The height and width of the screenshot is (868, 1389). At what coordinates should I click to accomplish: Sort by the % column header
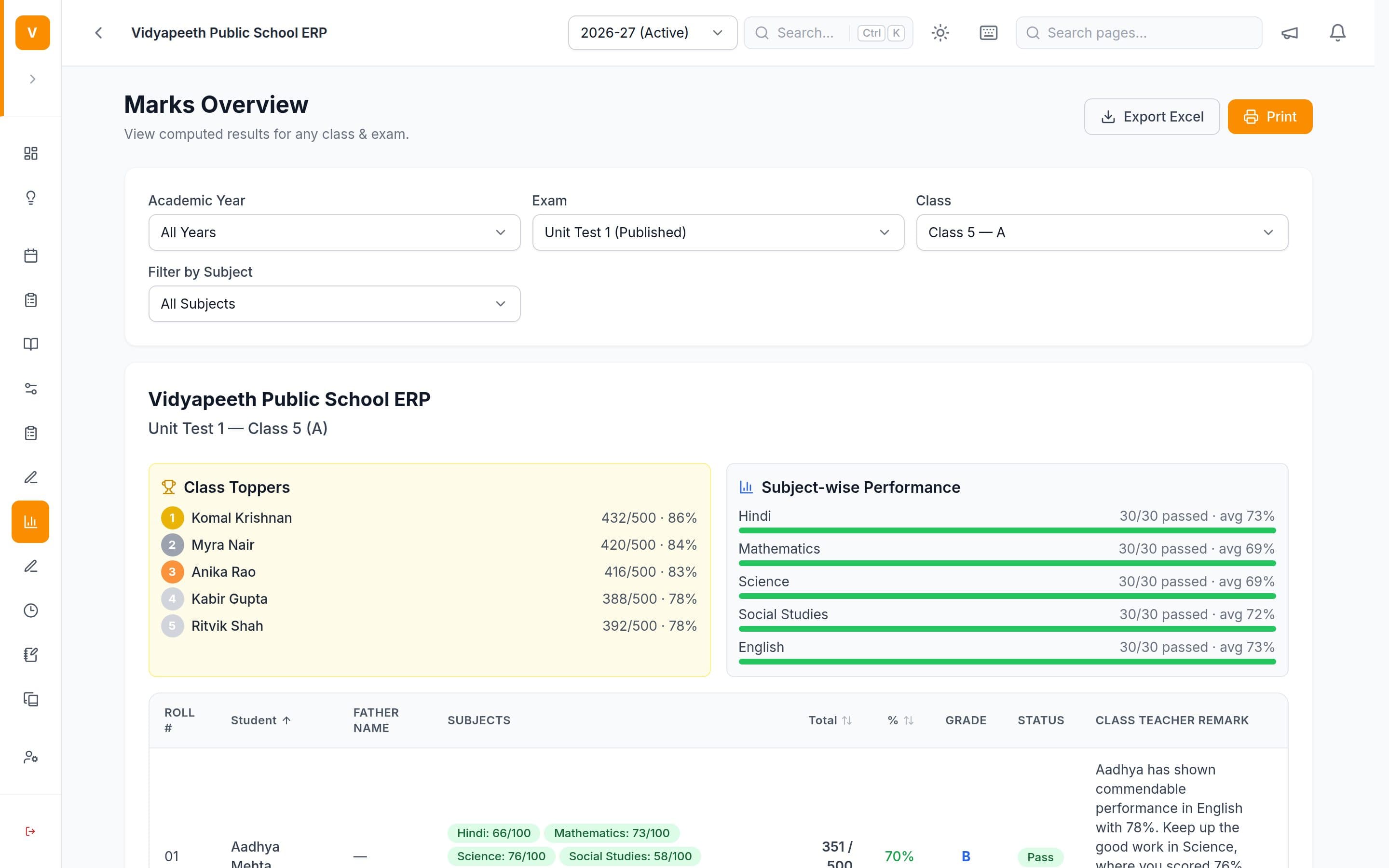coord(900,720)
